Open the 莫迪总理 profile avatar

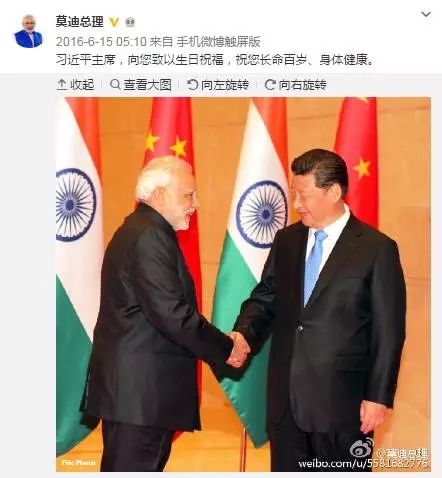[x=28, y=31]
